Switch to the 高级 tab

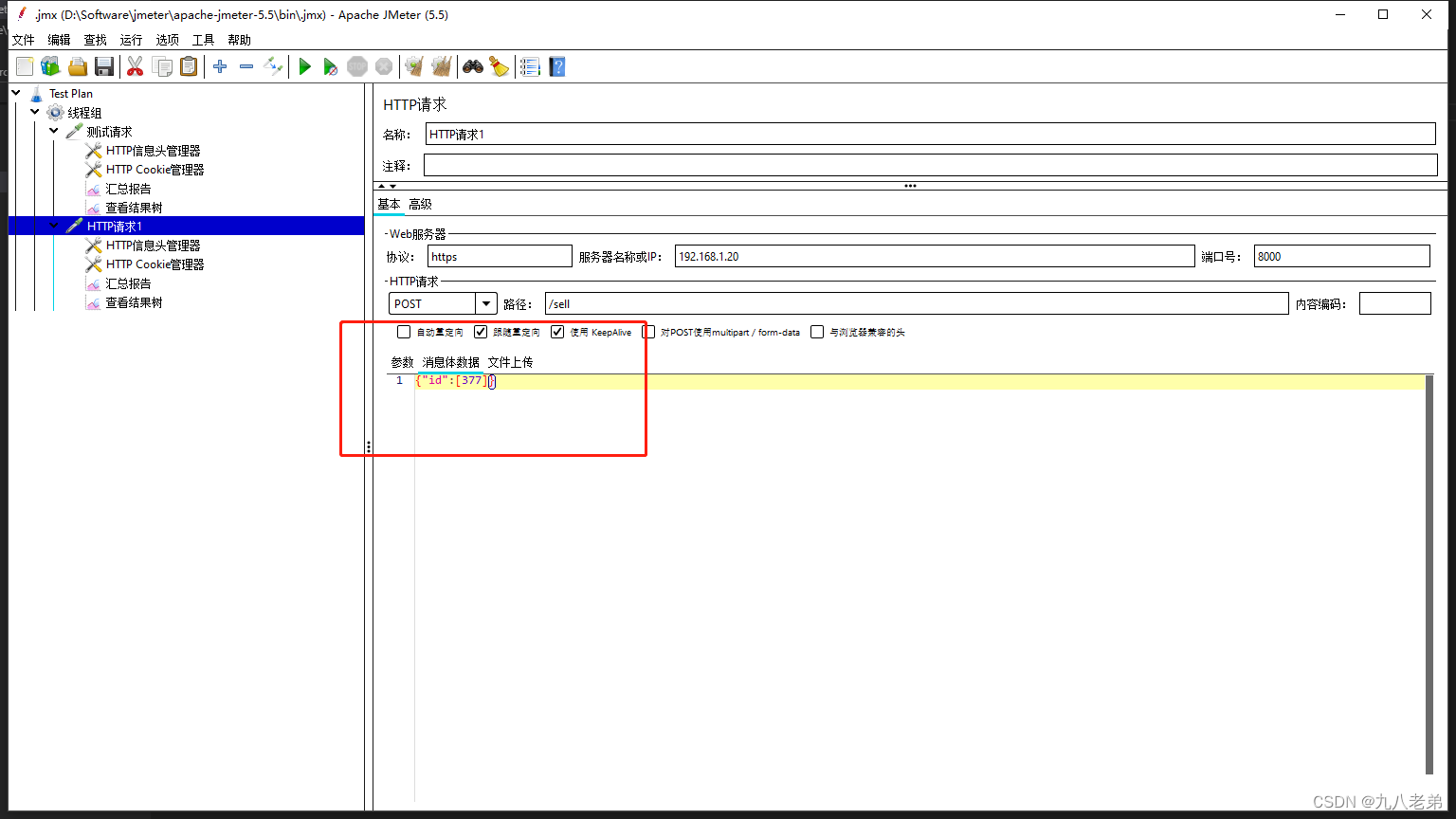(x=420, y=204)
